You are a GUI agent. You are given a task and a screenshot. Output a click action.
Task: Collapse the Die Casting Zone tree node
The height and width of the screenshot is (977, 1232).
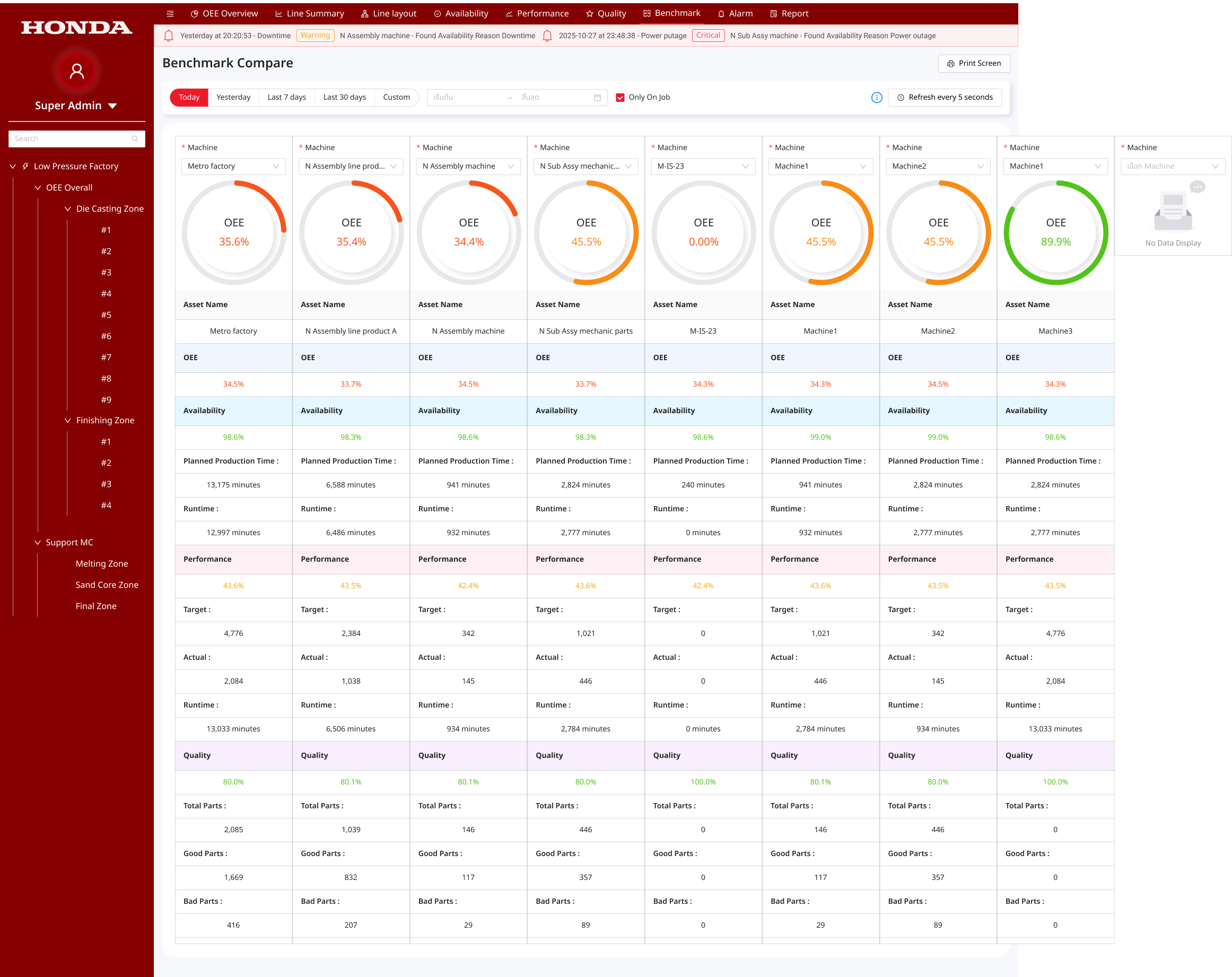click(67, 209)
